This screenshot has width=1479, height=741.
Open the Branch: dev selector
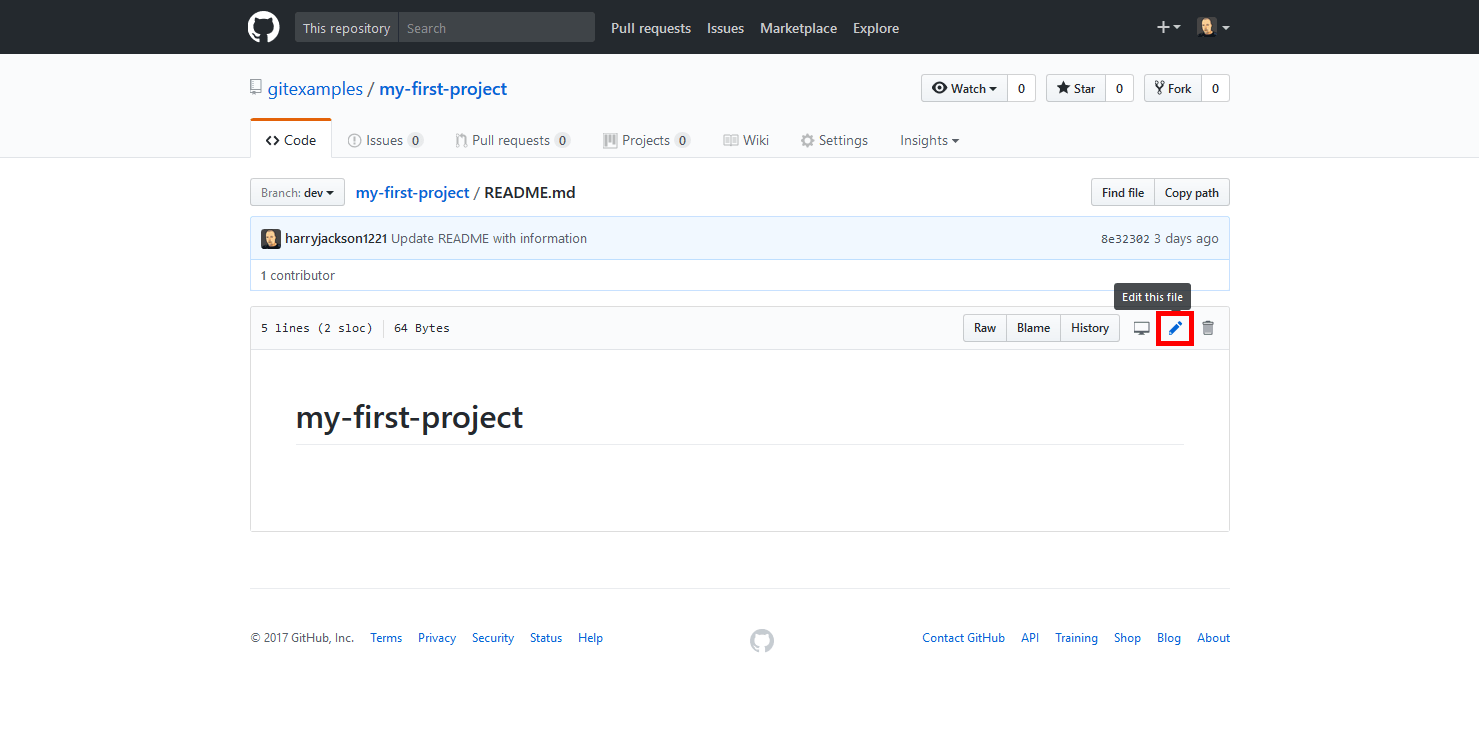[x=297, y=192]
